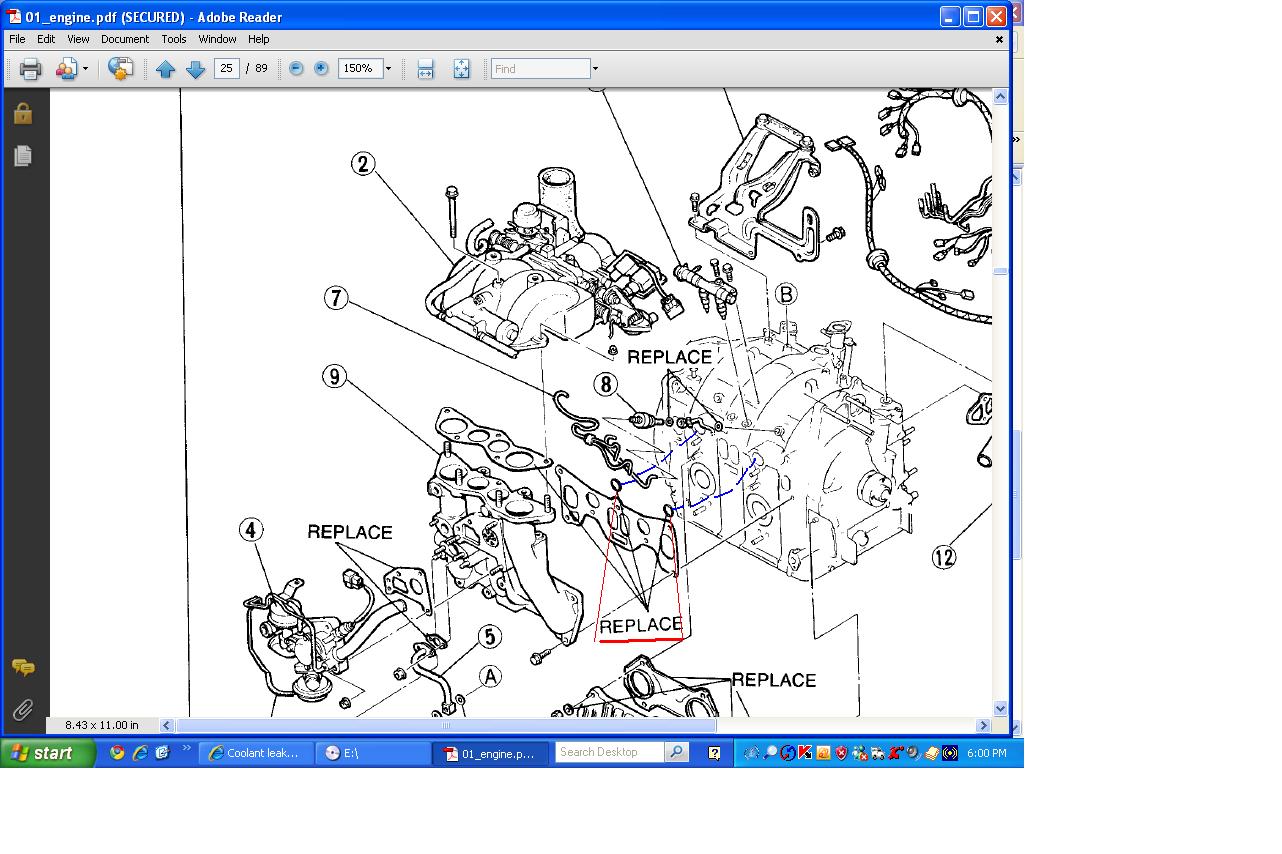Open the Pages panel in sidebar
Screen dimensions: 1282x854
[23, 155]
